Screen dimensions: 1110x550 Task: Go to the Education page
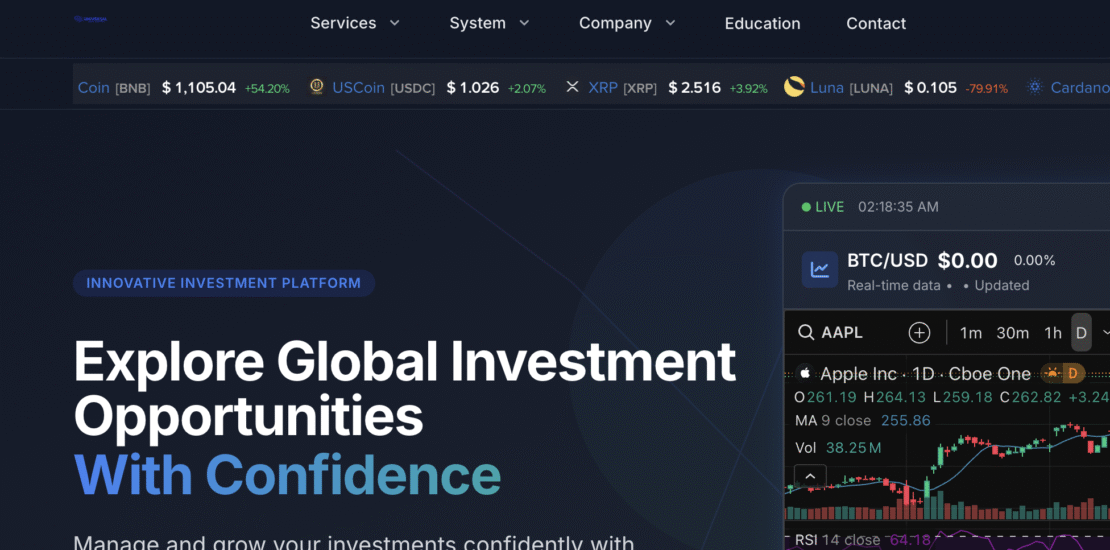click(x=762, y=23)
